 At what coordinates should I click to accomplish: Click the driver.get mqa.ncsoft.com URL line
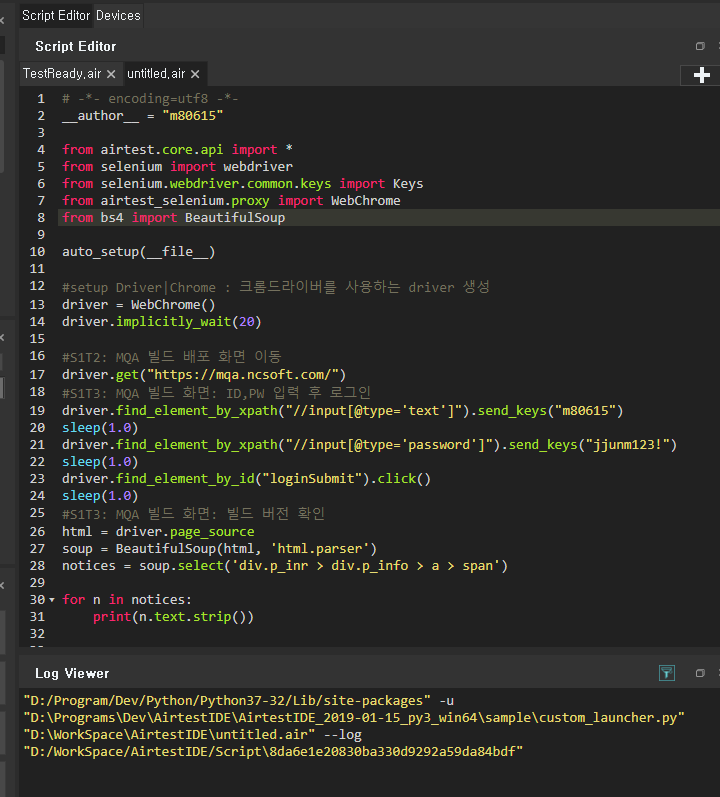pyautogui.click(x=204, y=375)
